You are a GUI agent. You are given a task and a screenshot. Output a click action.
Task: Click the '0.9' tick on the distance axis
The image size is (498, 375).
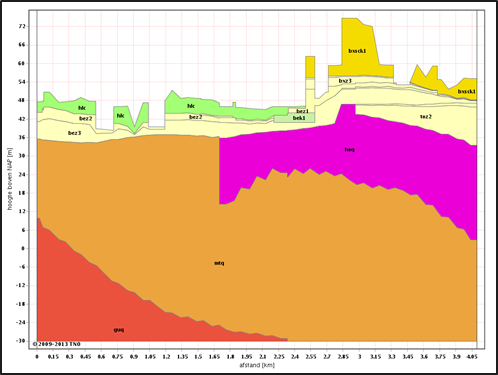point(134,357)
